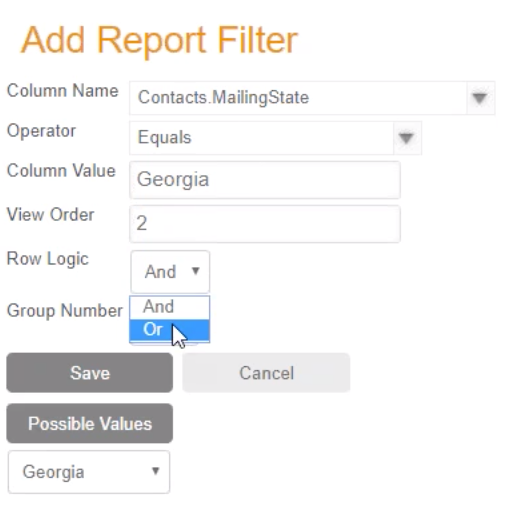Focus the View Order field
Image resolution: width=531 pixels, height=518 pixels.
click(x=265, y=224)
